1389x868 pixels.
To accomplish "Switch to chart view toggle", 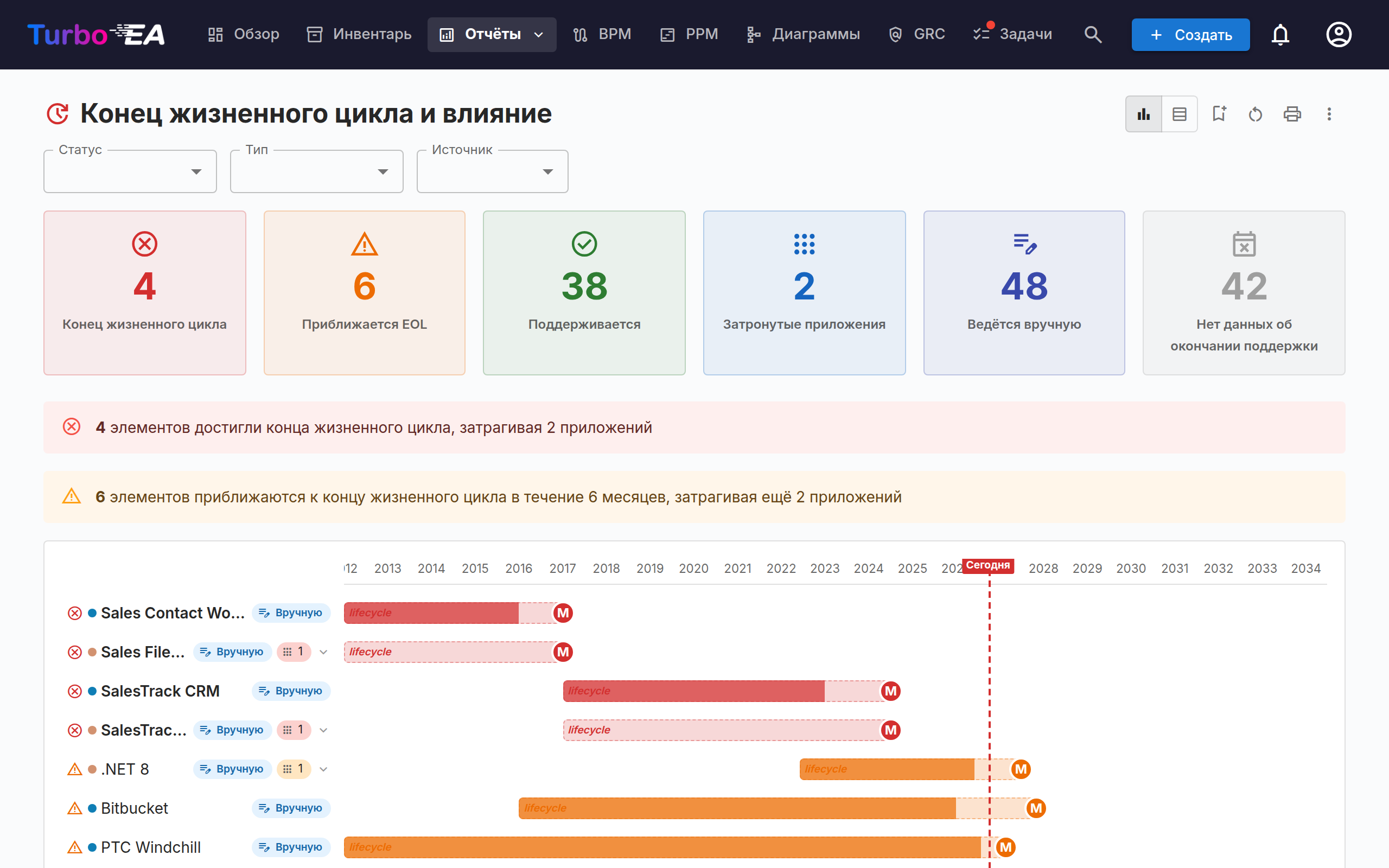I will 1144,114.
